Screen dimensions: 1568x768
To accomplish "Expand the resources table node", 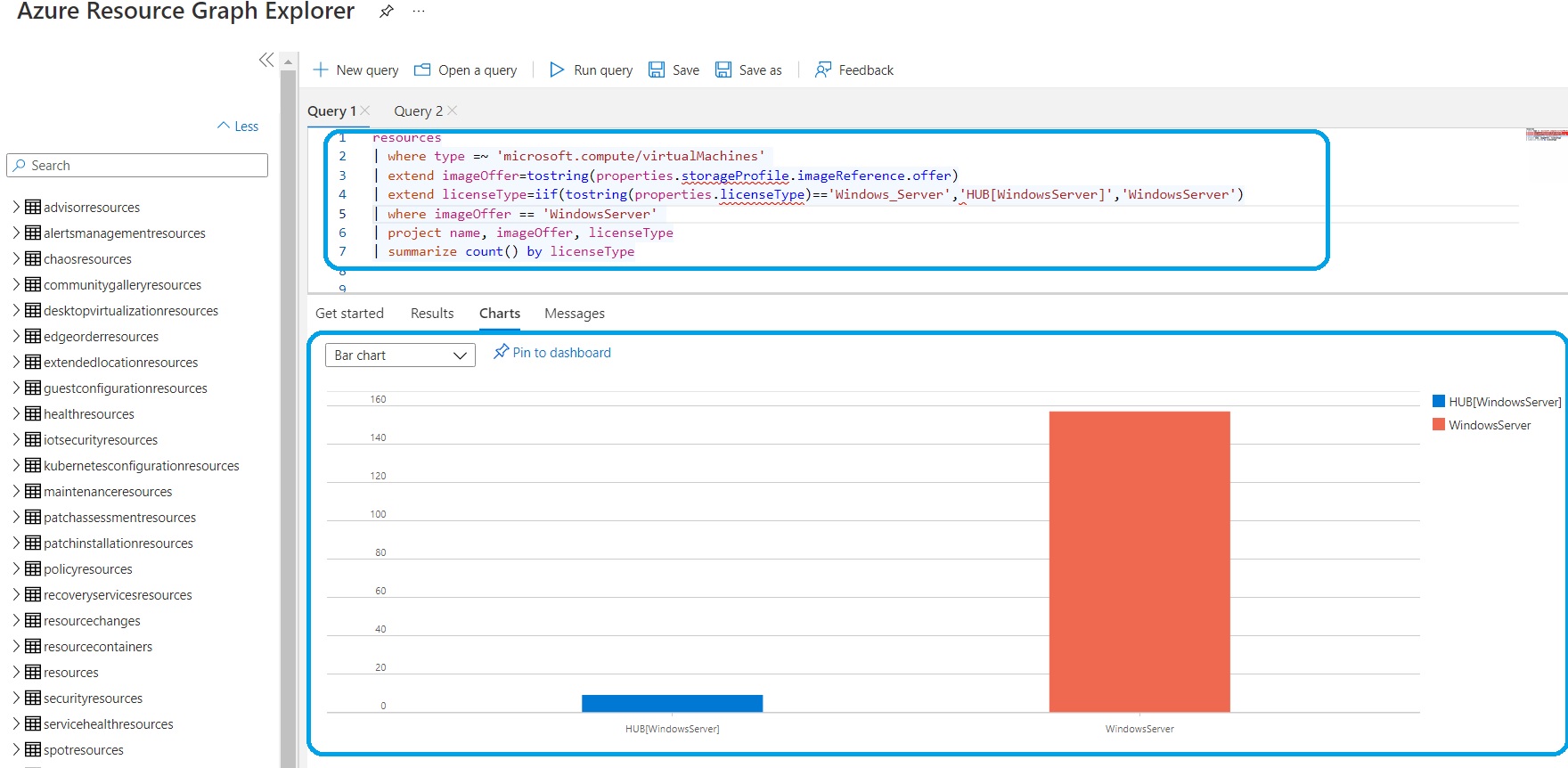I will [x=16, y=672].
